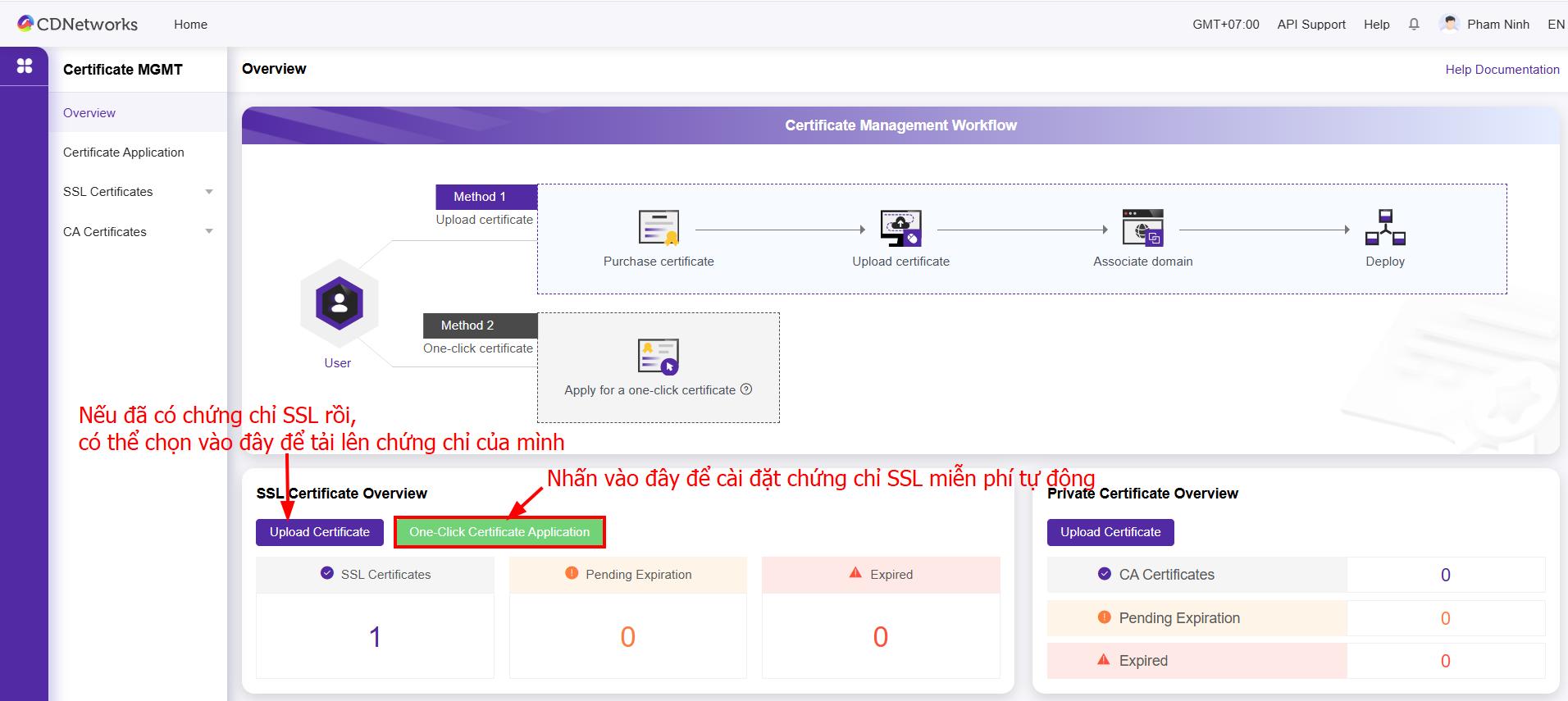This screenshot has height=701, width=1568.
Task: Click the help question mark beside one-click certificate
Action: coord(746,389)
